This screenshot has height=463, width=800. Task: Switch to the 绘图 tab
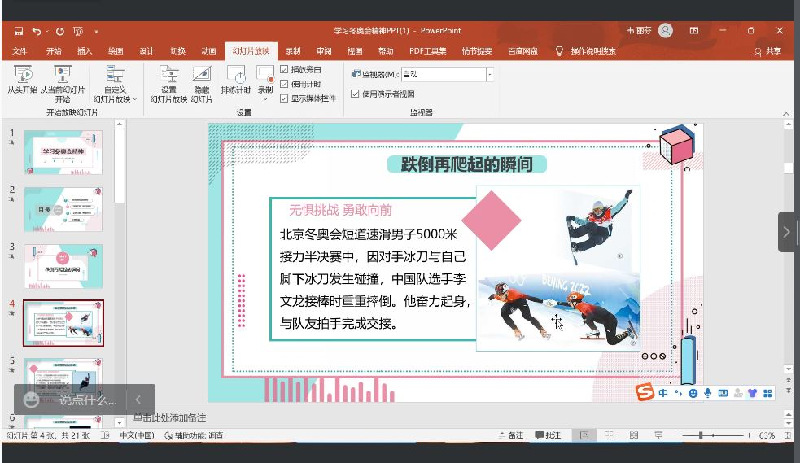115,51
